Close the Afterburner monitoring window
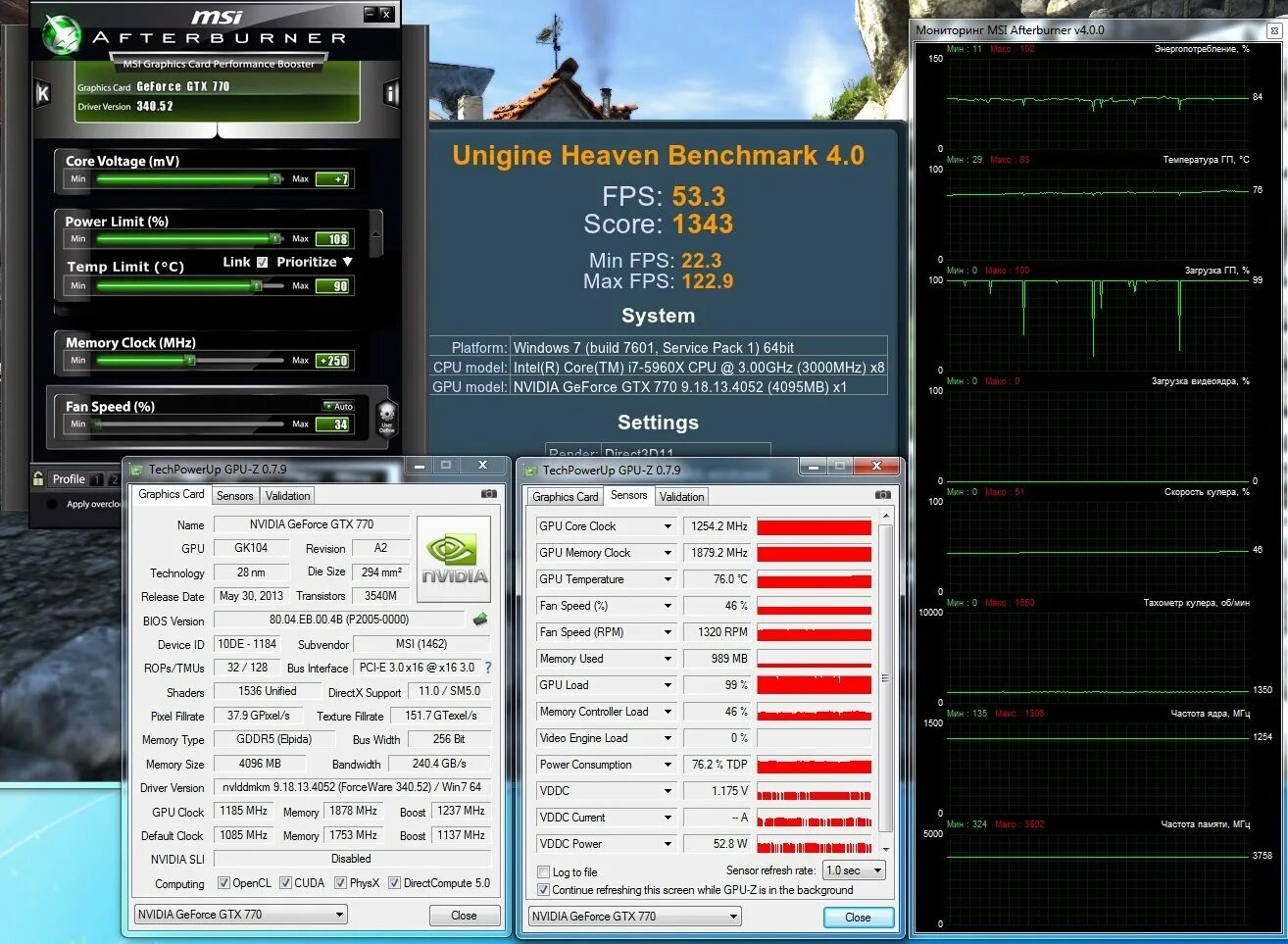The height and width of the screenshot is (944, 1288). point(1274,30)
